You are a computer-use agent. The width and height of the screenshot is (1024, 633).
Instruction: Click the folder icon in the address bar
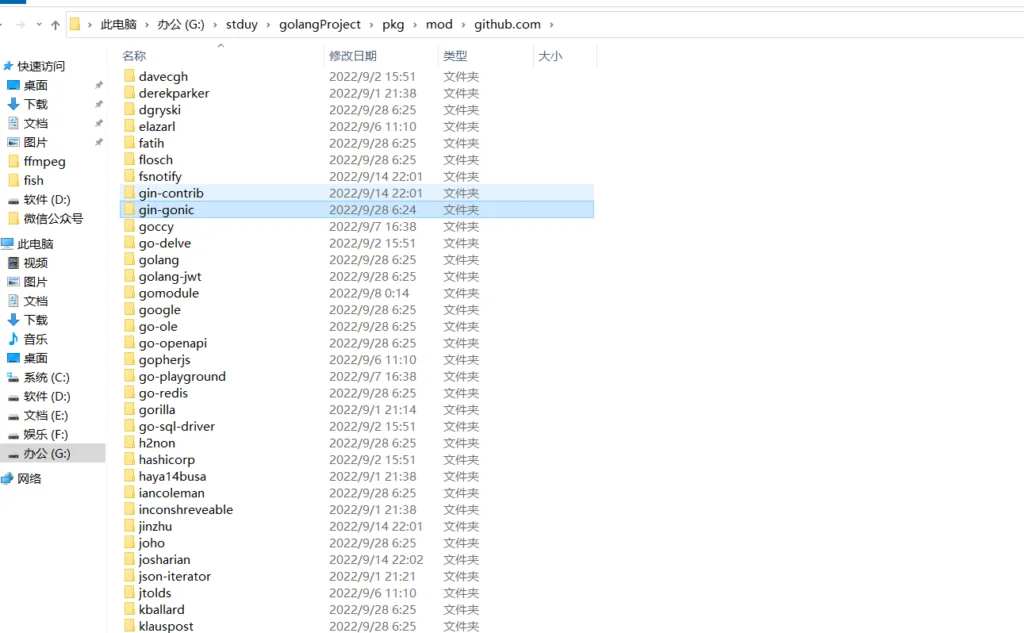click(75, 25)
